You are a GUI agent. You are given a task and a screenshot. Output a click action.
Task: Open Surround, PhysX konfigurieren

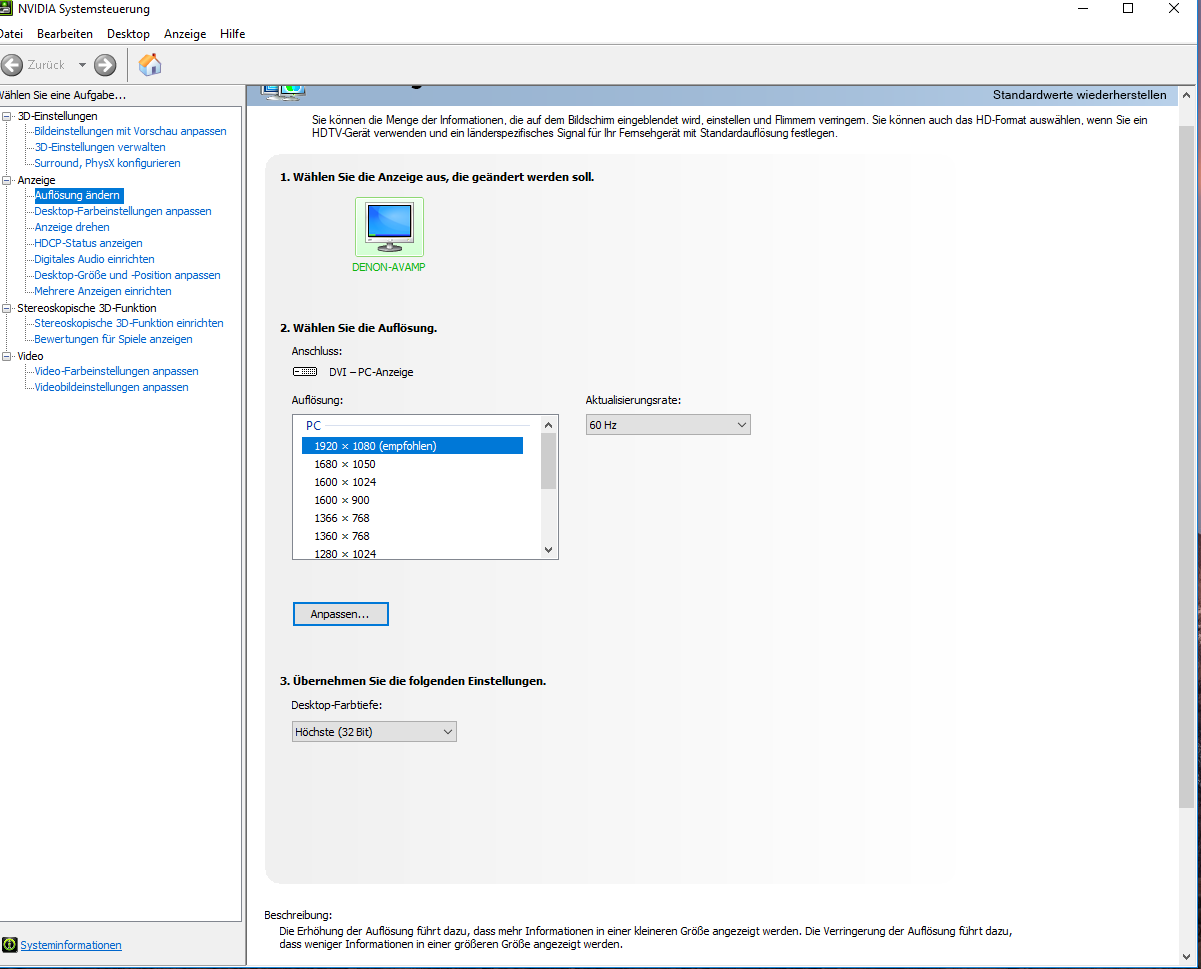(107, 163)
